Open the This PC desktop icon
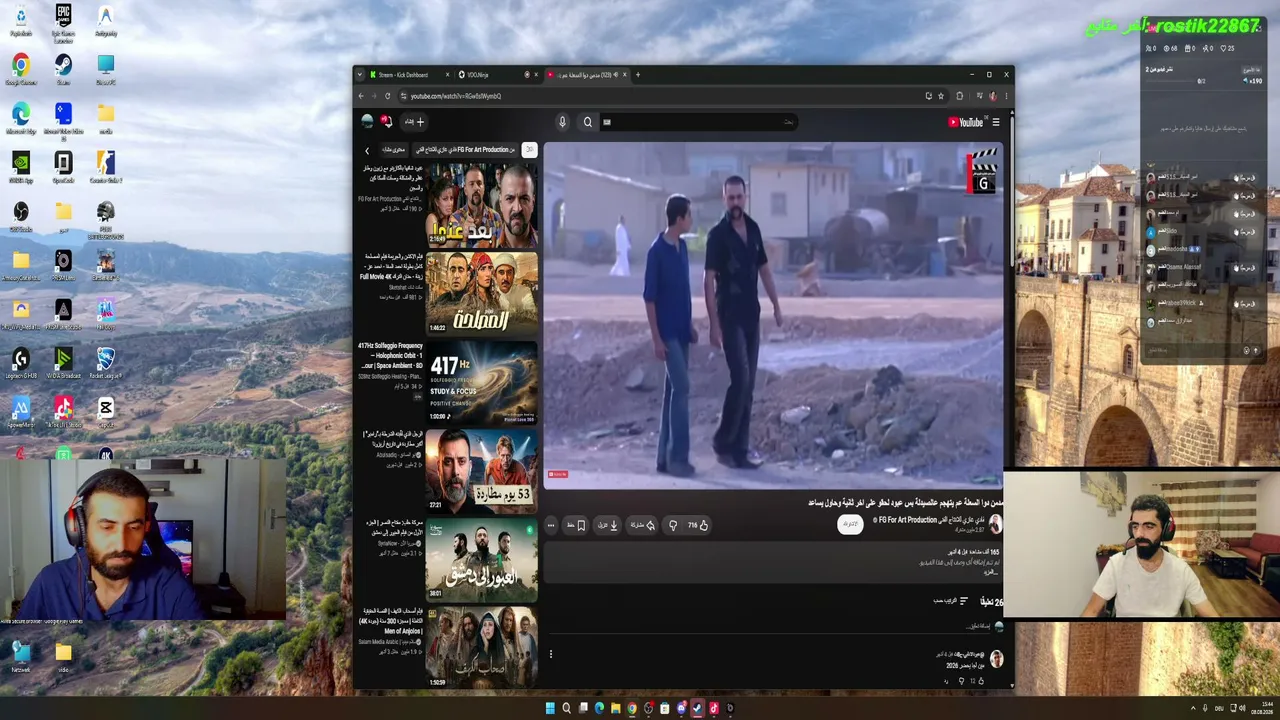This screenshot has height=720, width=1280. tap(106, 69)
